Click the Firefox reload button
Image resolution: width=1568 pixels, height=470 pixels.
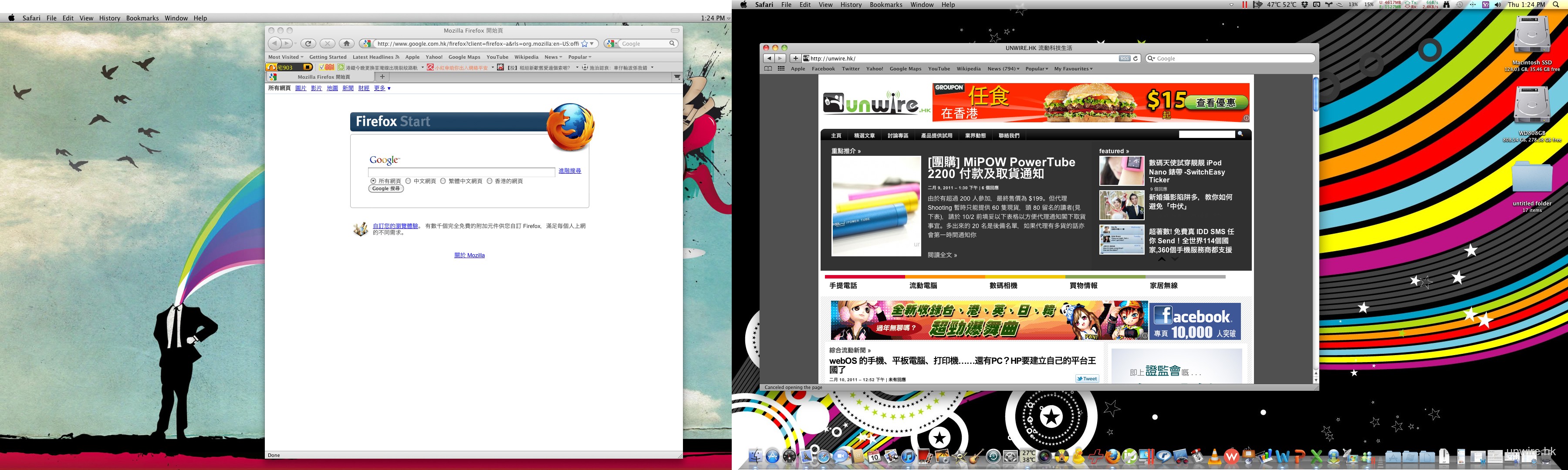point(309,44)
